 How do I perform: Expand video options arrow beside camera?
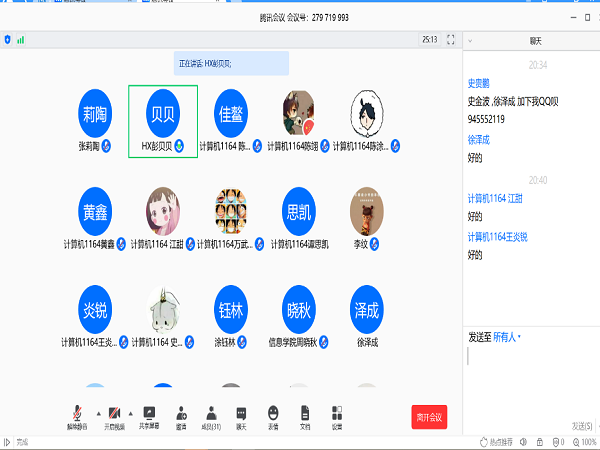pos(130,414)
